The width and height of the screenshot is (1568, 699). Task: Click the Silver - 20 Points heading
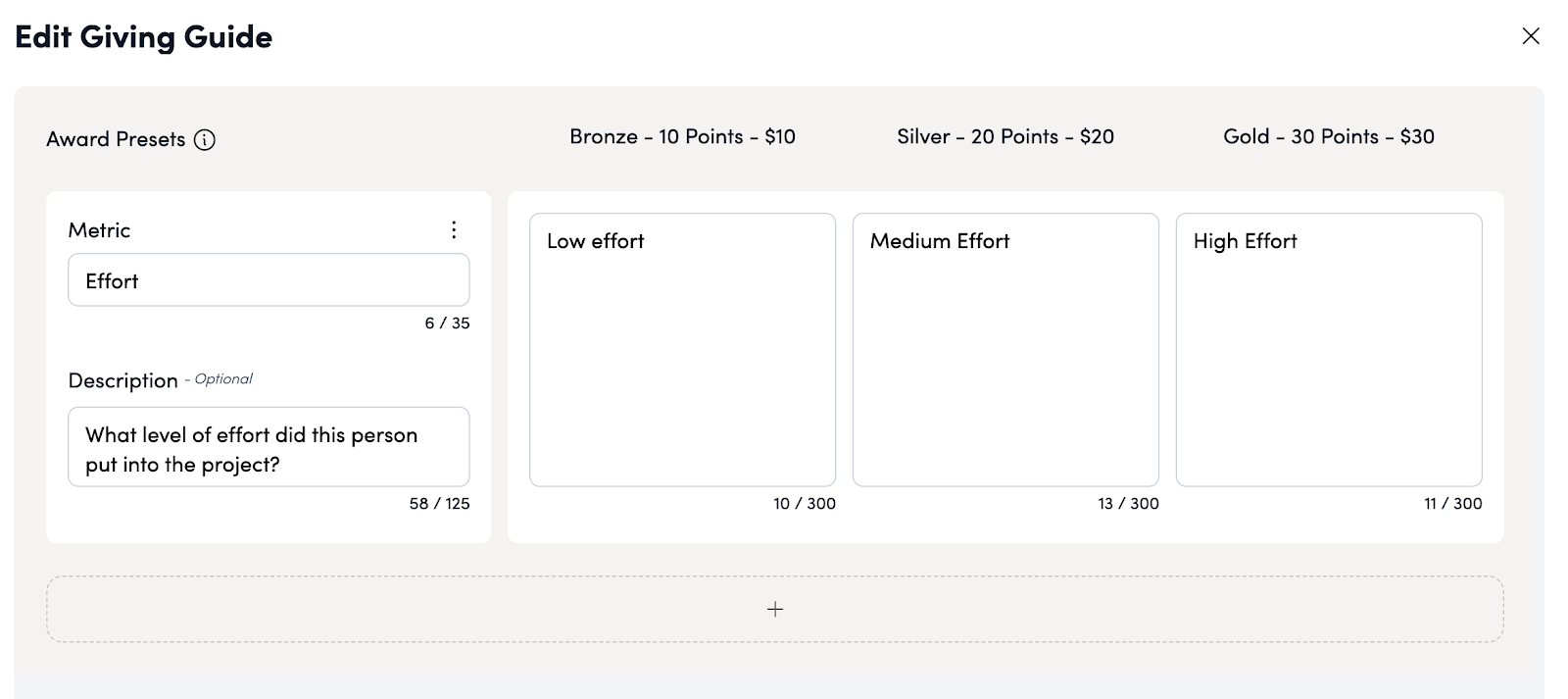1005,136
